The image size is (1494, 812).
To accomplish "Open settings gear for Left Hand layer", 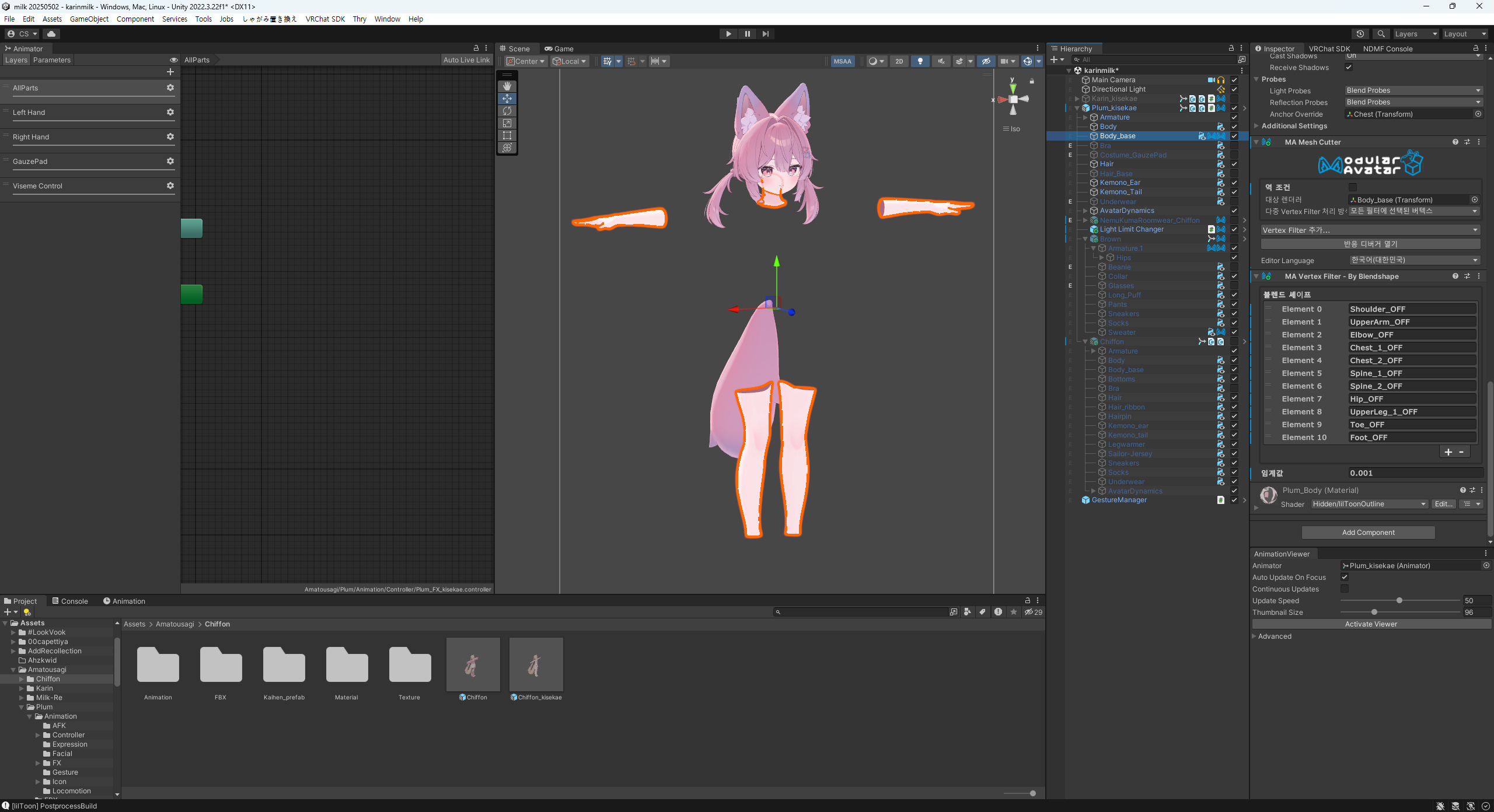I will pyautogui.click(x=170, y=112).
